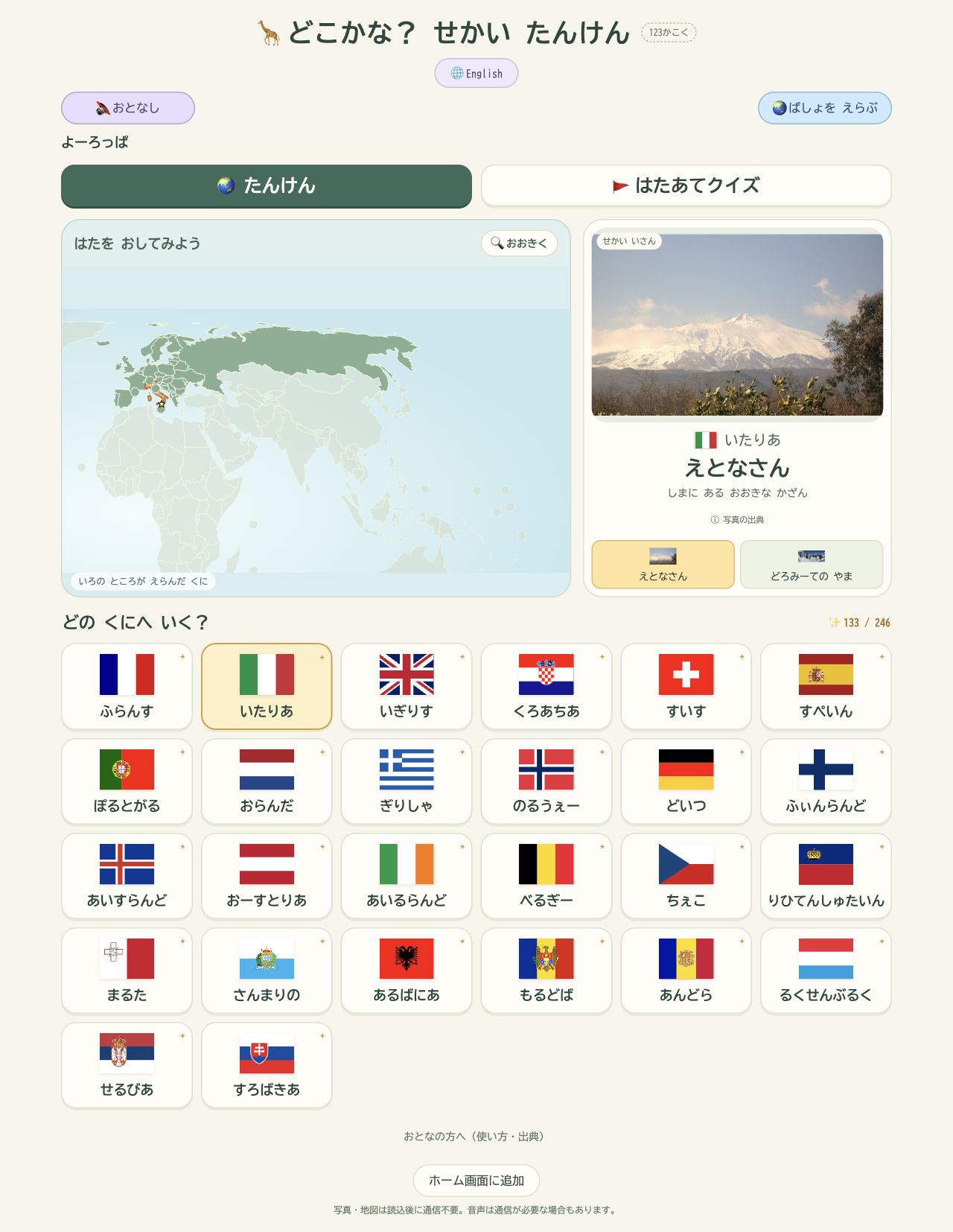Open the Andorra flag card あんどら

coord(686,971)
